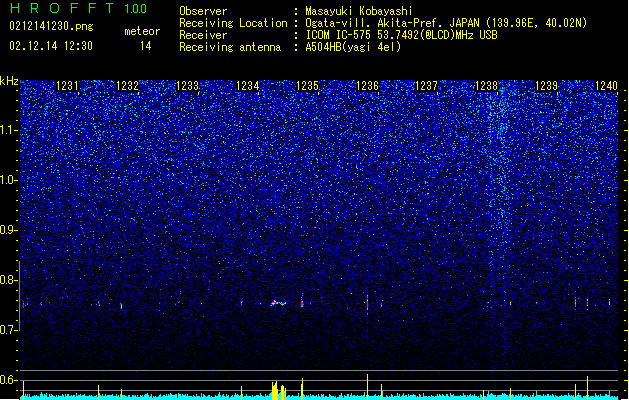Click the 1239 time marker

point(546,86)
